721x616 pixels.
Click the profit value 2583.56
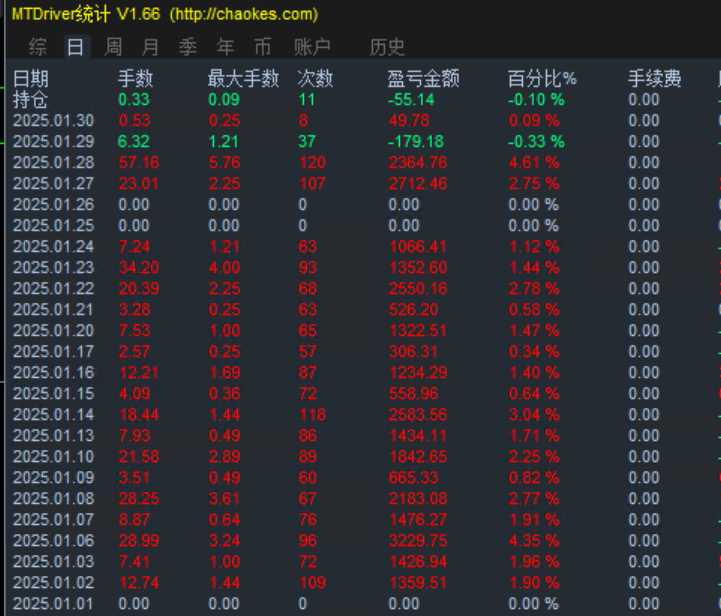point(418,415)
